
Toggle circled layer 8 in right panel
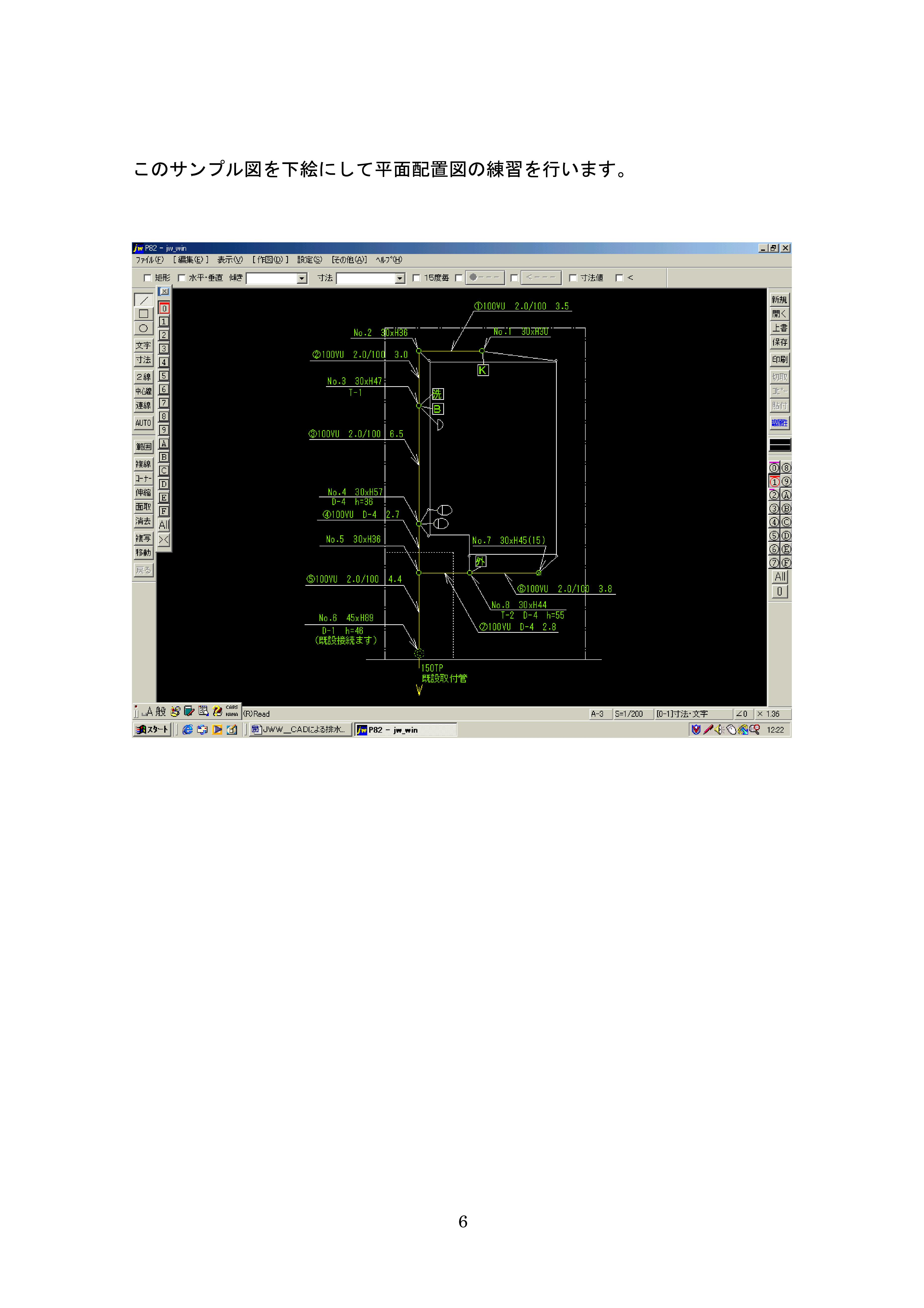pos(786,468)
